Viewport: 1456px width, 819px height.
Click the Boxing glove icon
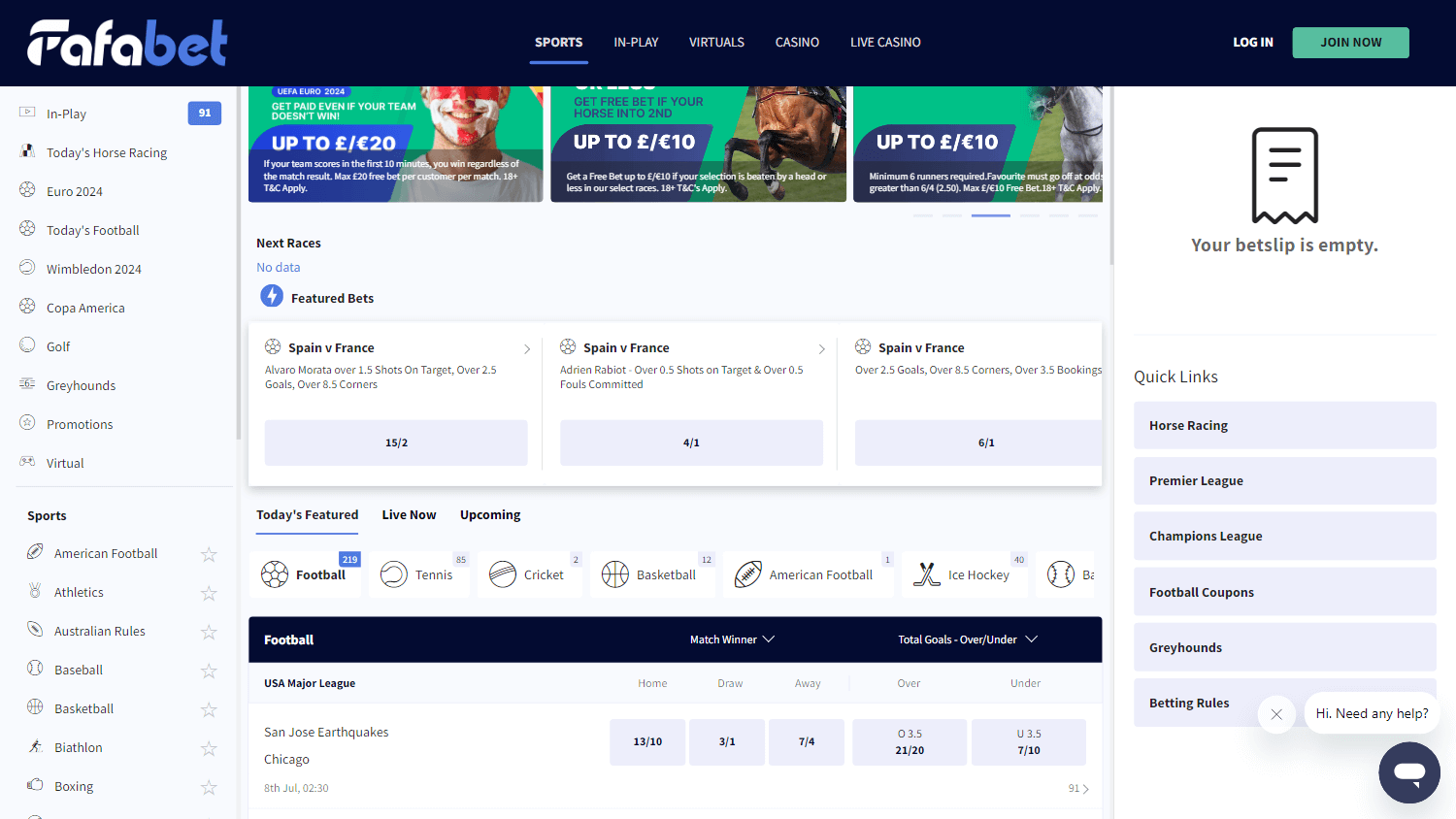(35, 785)
